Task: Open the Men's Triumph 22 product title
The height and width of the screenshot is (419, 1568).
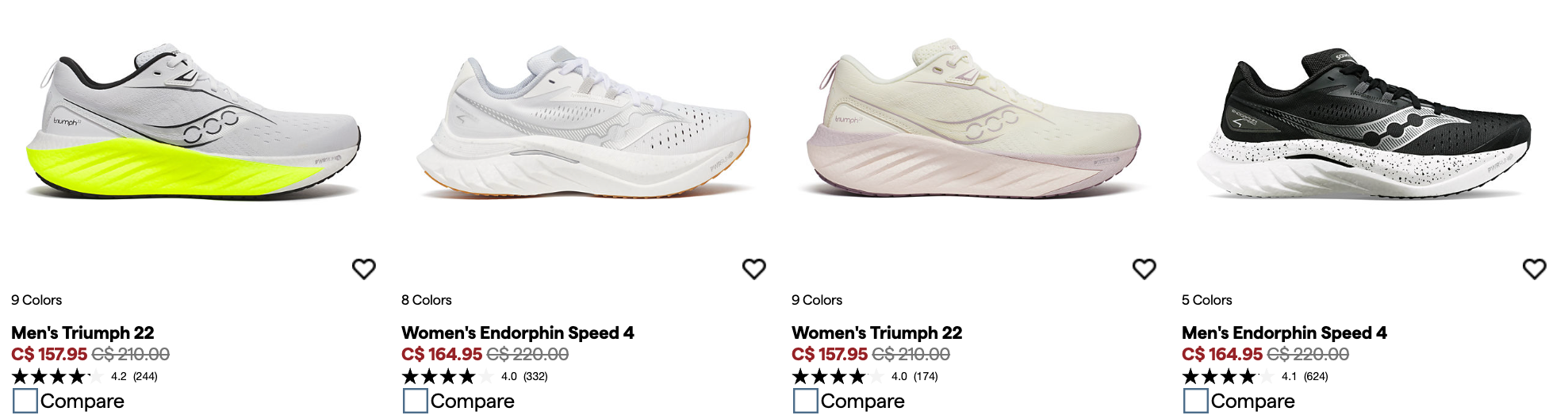Action: coord(82,333)
